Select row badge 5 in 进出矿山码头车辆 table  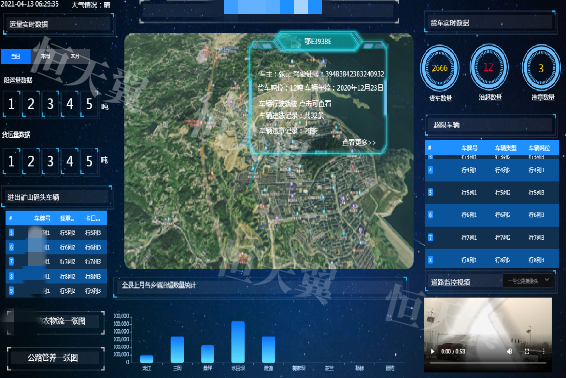11,233
